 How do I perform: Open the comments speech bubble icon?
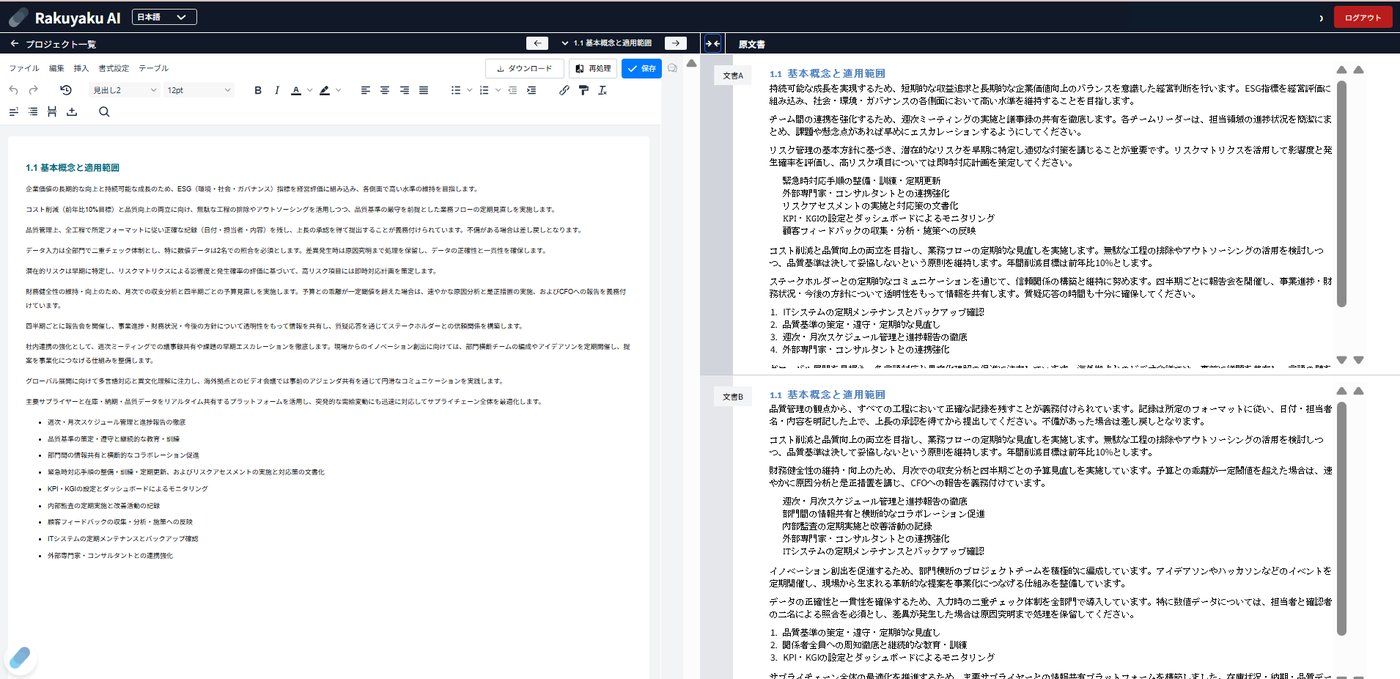[x=672, y=68]
